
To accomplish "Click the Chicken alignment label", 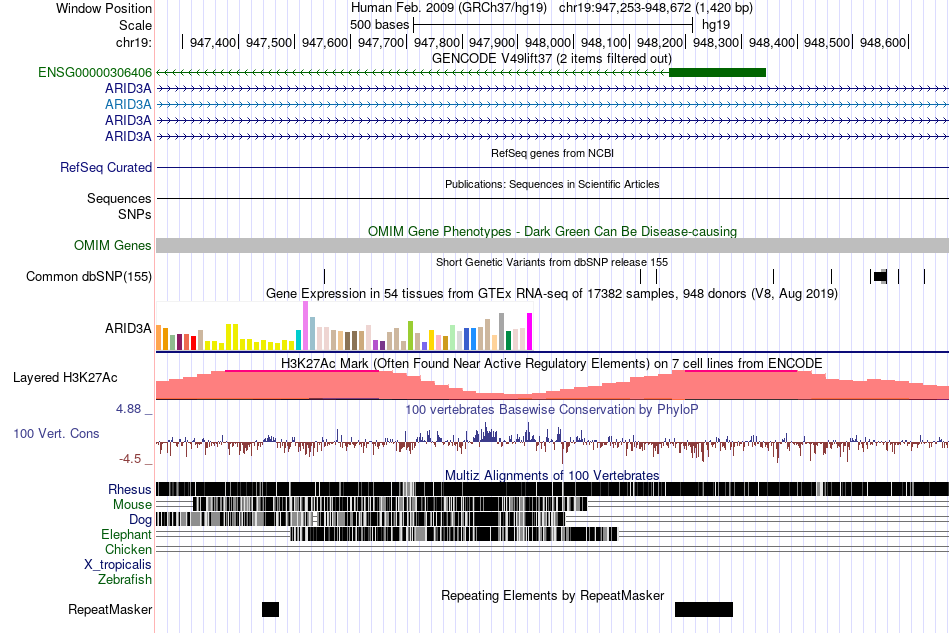I will [x=128, y=549].
